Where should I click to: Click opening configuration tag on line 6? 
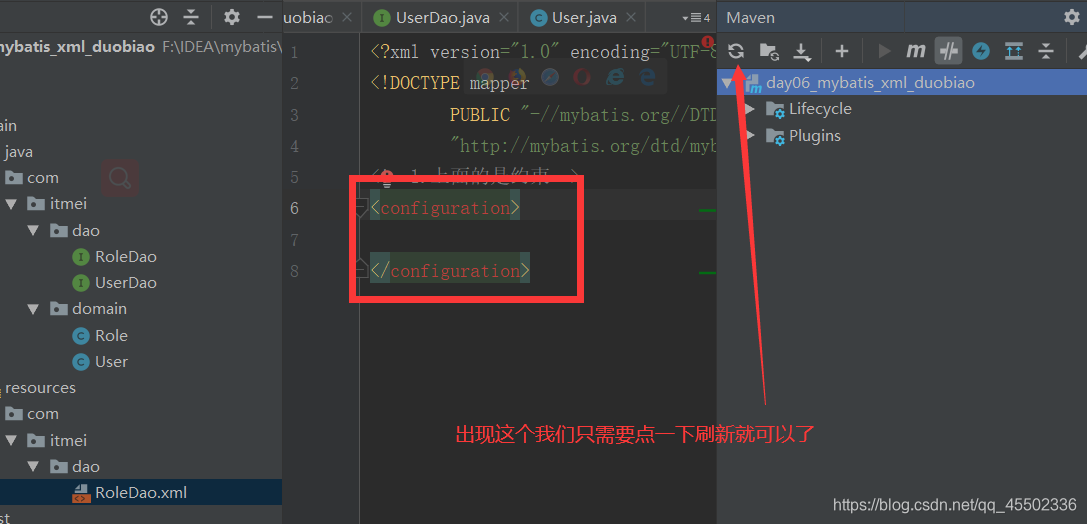point(445,208)
